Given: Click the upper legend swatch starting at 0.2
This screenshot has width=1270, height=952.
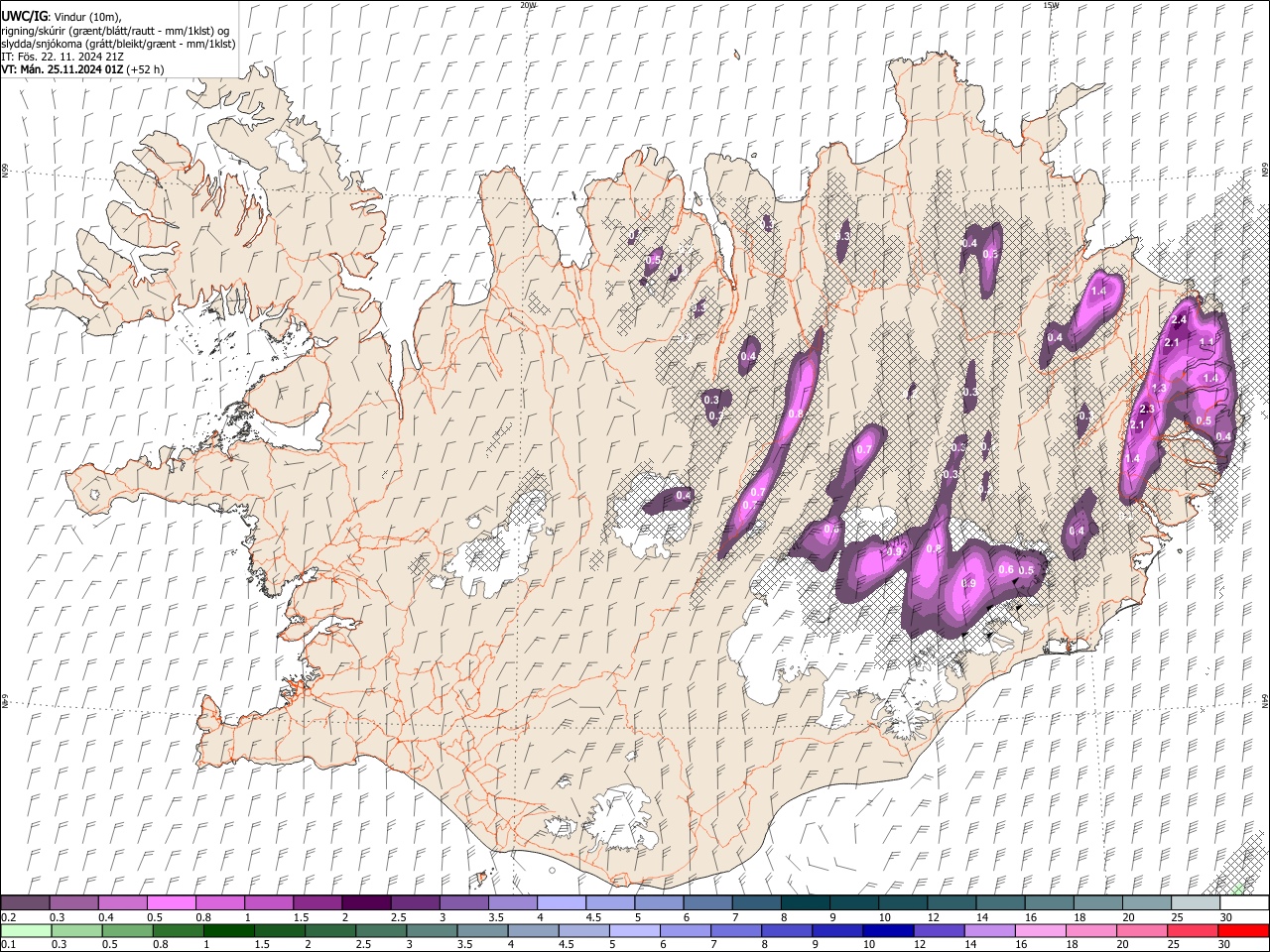Looking at the screenshot, I should 25,902.
